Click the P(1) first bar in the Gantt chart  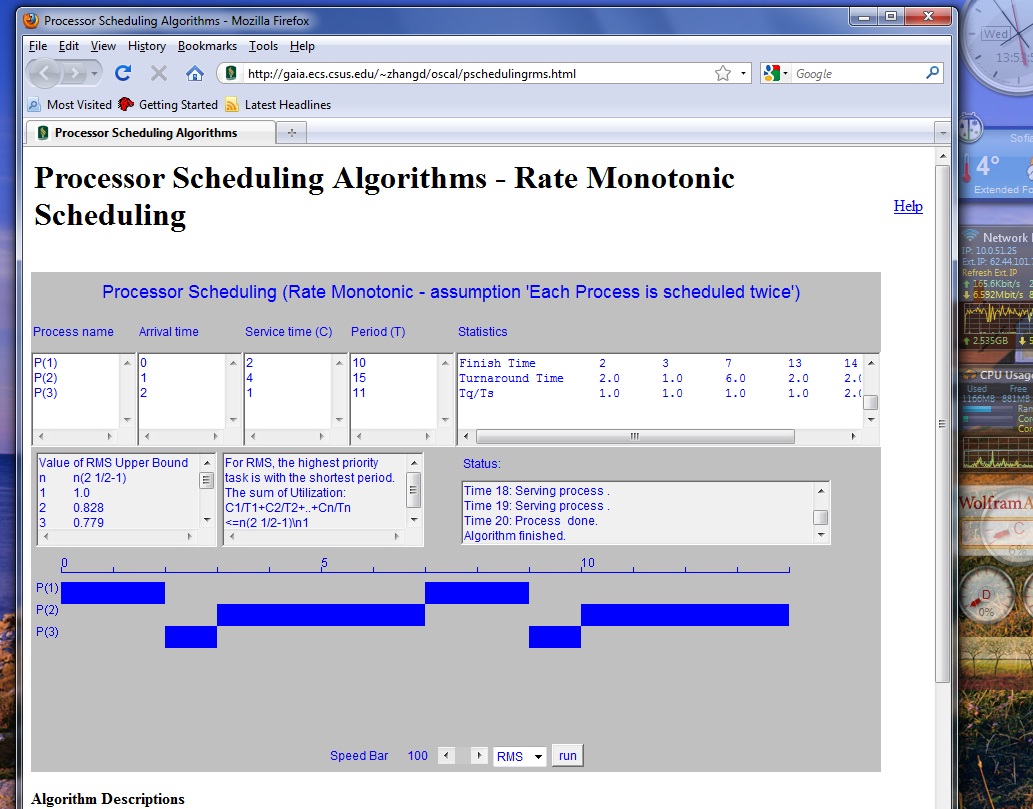(113, 593)
